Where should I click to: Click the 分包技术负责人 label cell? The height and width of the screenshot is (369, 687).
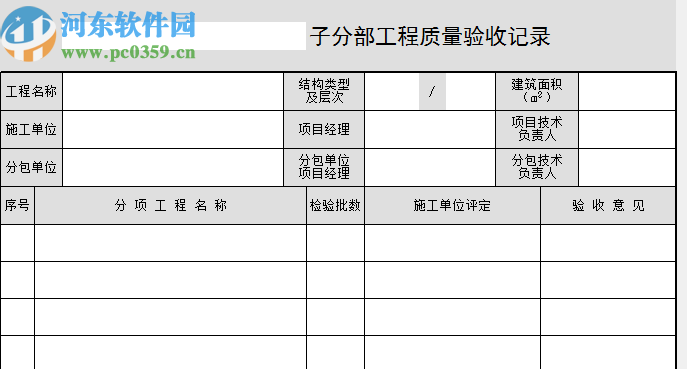537,167
